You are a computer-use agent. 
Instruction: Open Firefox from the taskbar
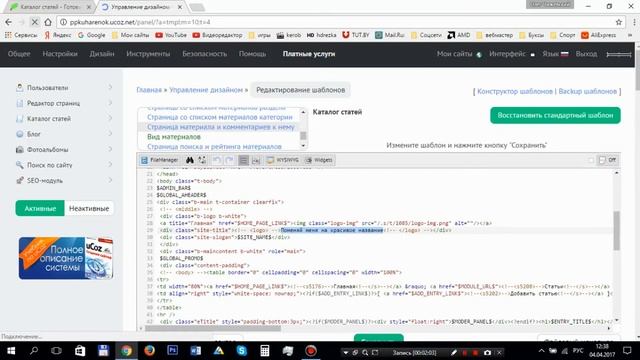(x=149, y=351)
